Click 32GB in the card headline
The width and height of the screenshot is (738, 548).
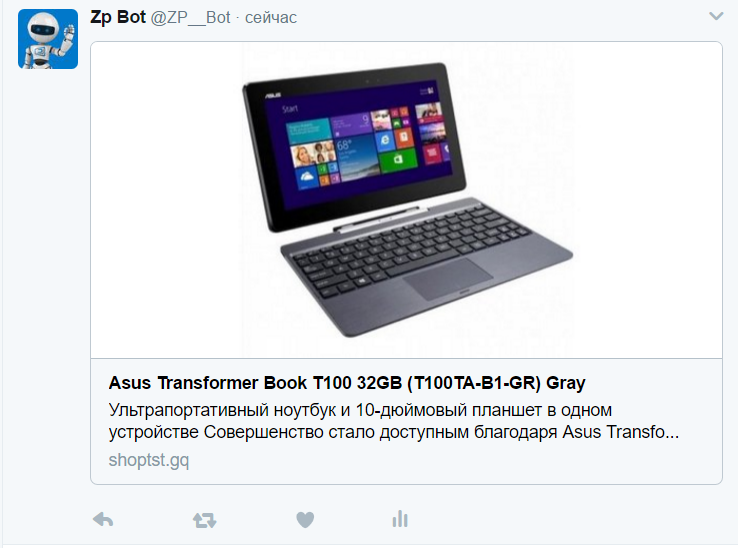379,383
